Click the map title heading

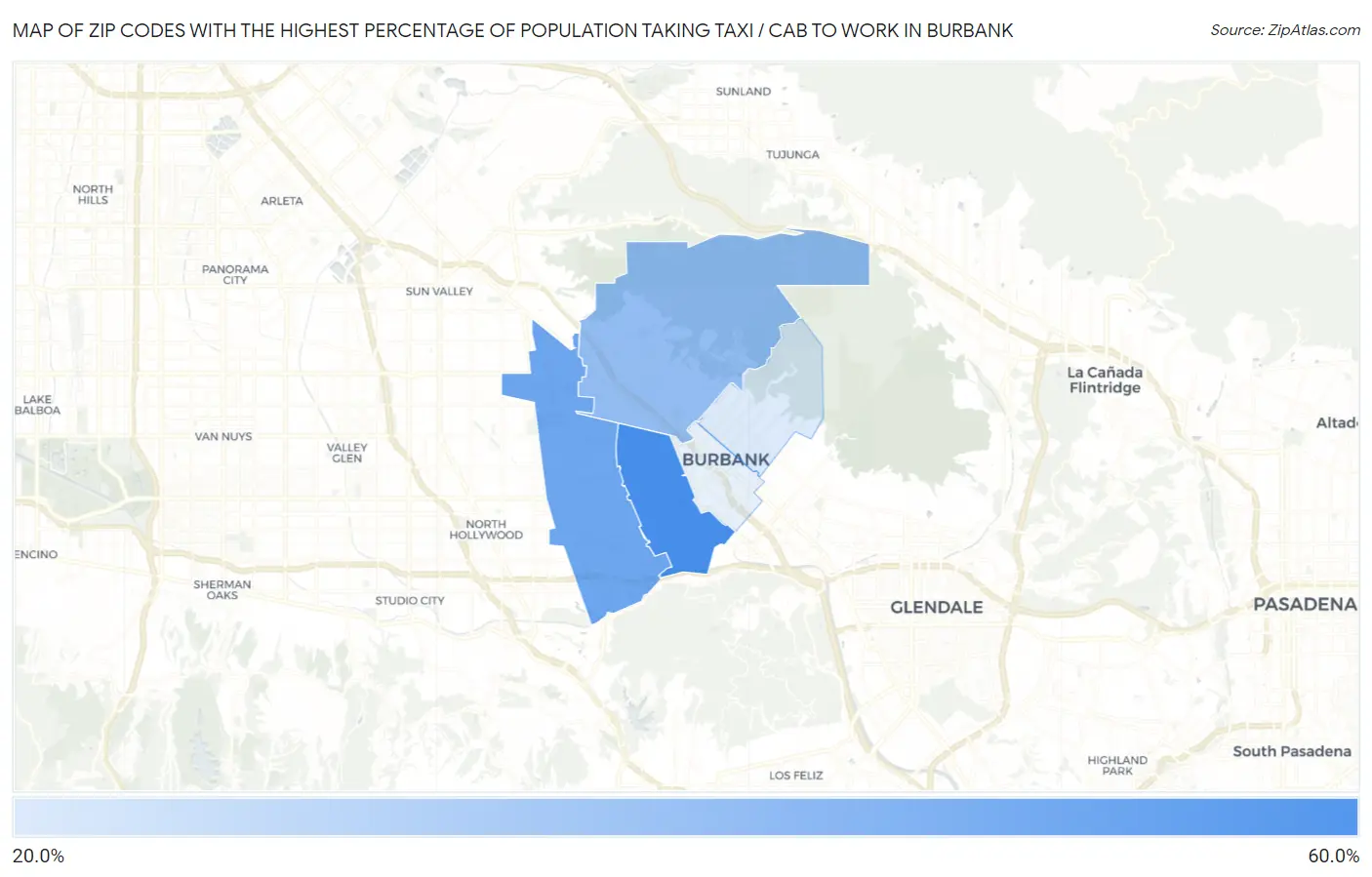513,30
